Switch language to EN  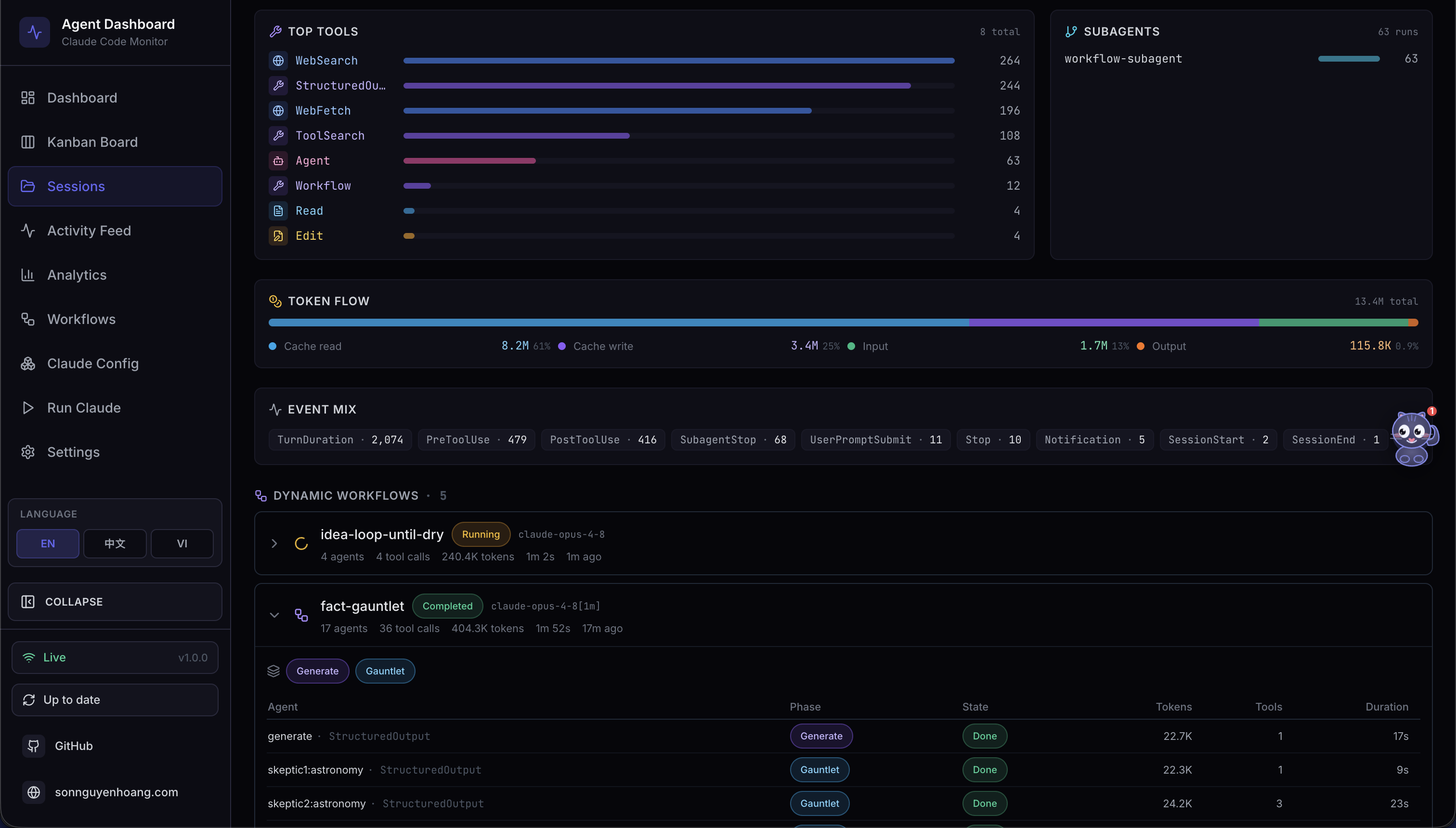[x=48, y=543]
